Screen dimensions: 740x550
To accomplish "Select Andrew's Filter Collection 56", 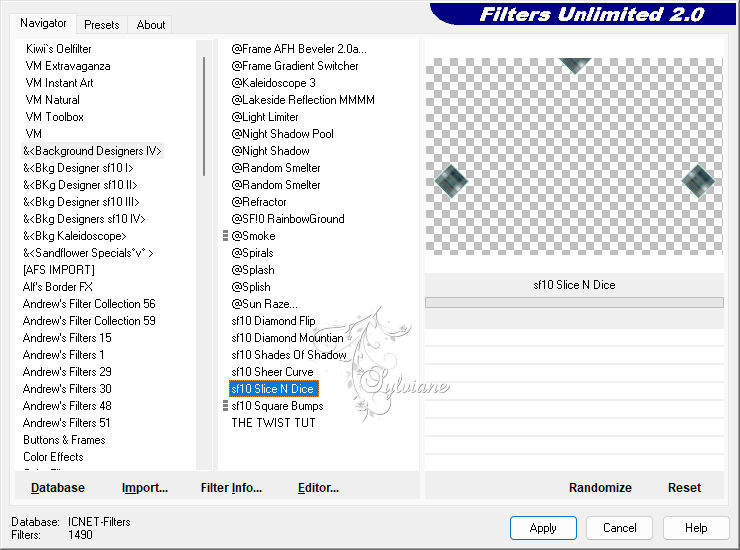I will click(x=89, y=304).
